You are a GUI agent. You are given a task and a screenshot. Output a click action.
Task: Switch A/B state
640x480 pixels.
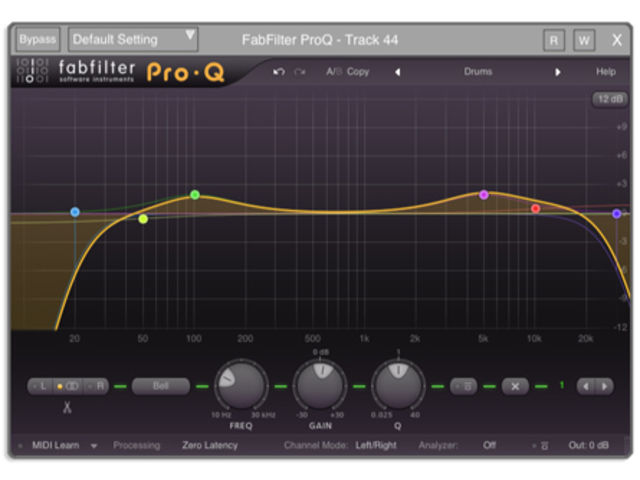pos(334,72)
